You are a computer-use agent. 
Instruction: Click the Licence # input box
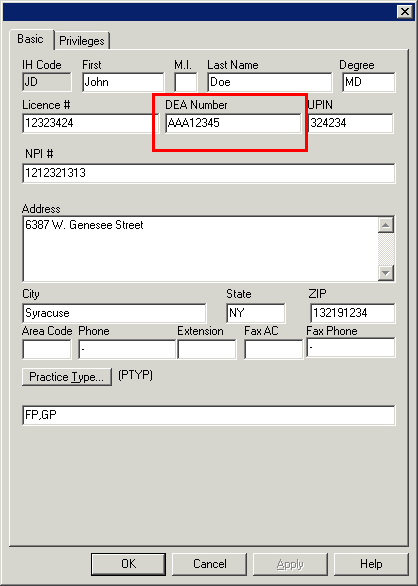point(91,123)
